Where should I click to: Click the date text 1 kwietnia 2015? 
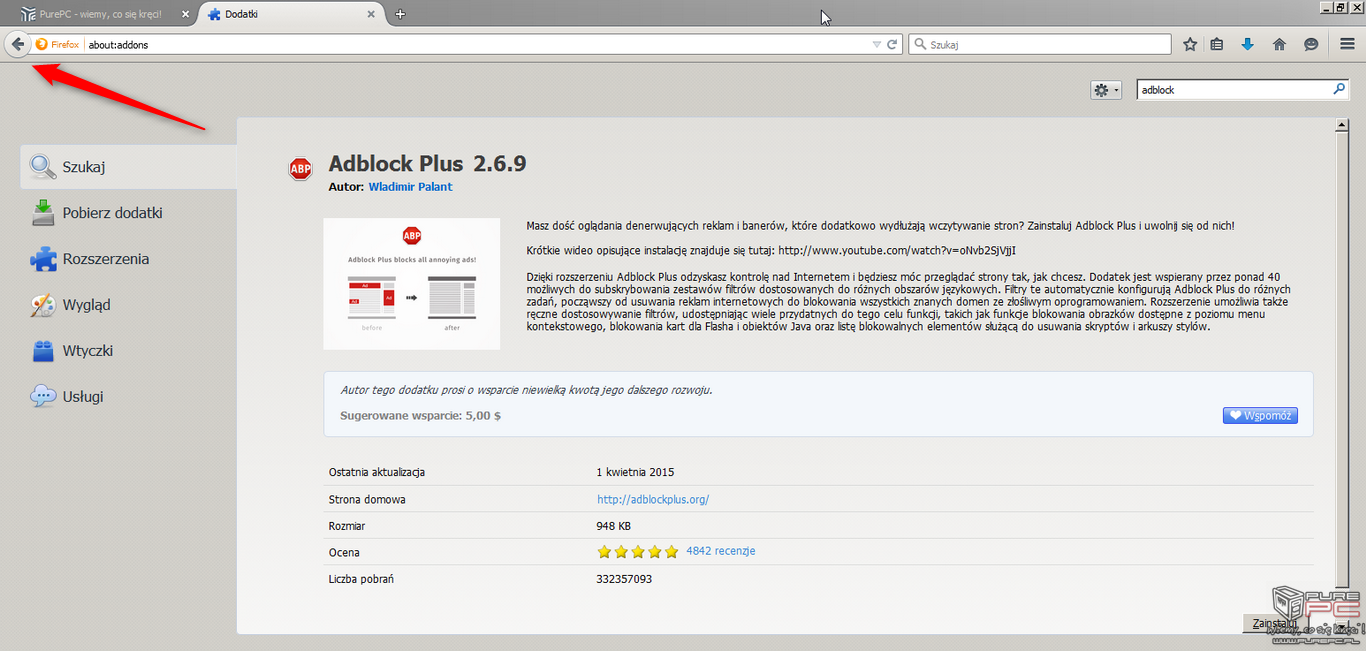pyautogui.click(x=636, y=472)
